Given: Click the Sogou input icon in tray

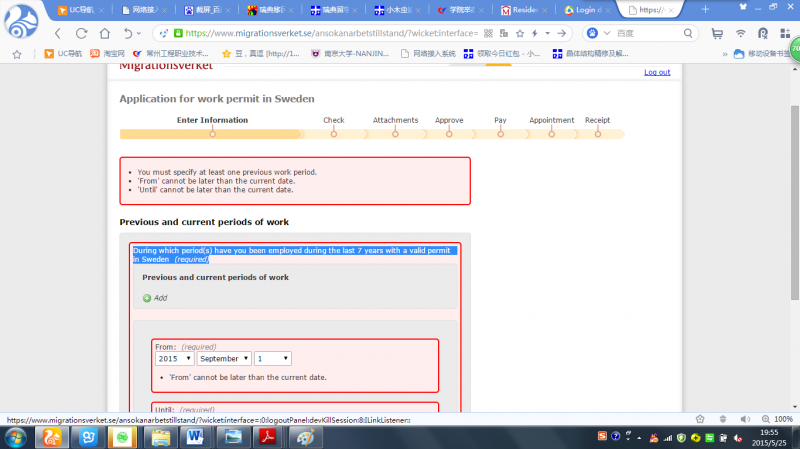Looking at the screenshot, I should pos(602,436).
